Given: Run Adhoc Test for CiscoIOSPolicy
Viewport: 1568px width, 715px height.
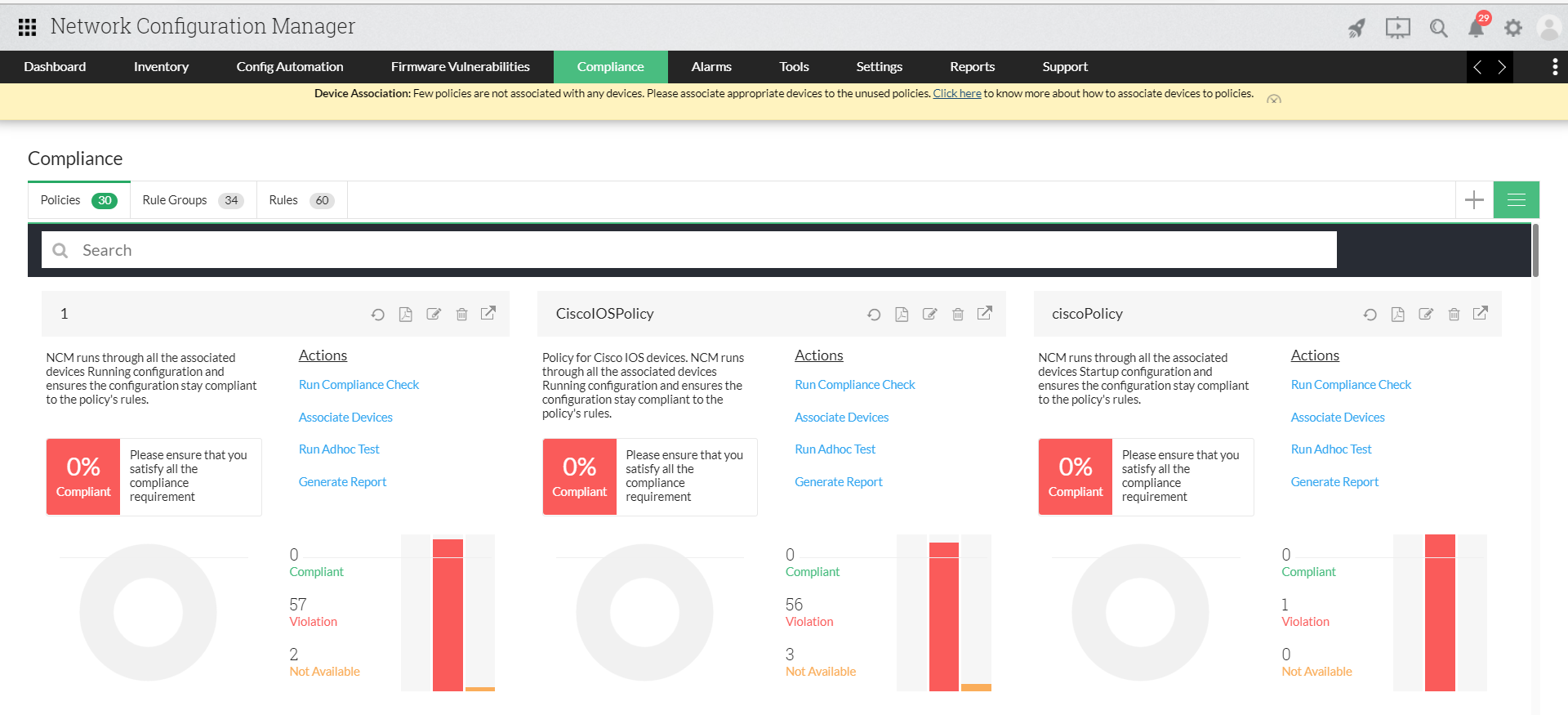Looking at the screenshot, I should tap(835, 449).
